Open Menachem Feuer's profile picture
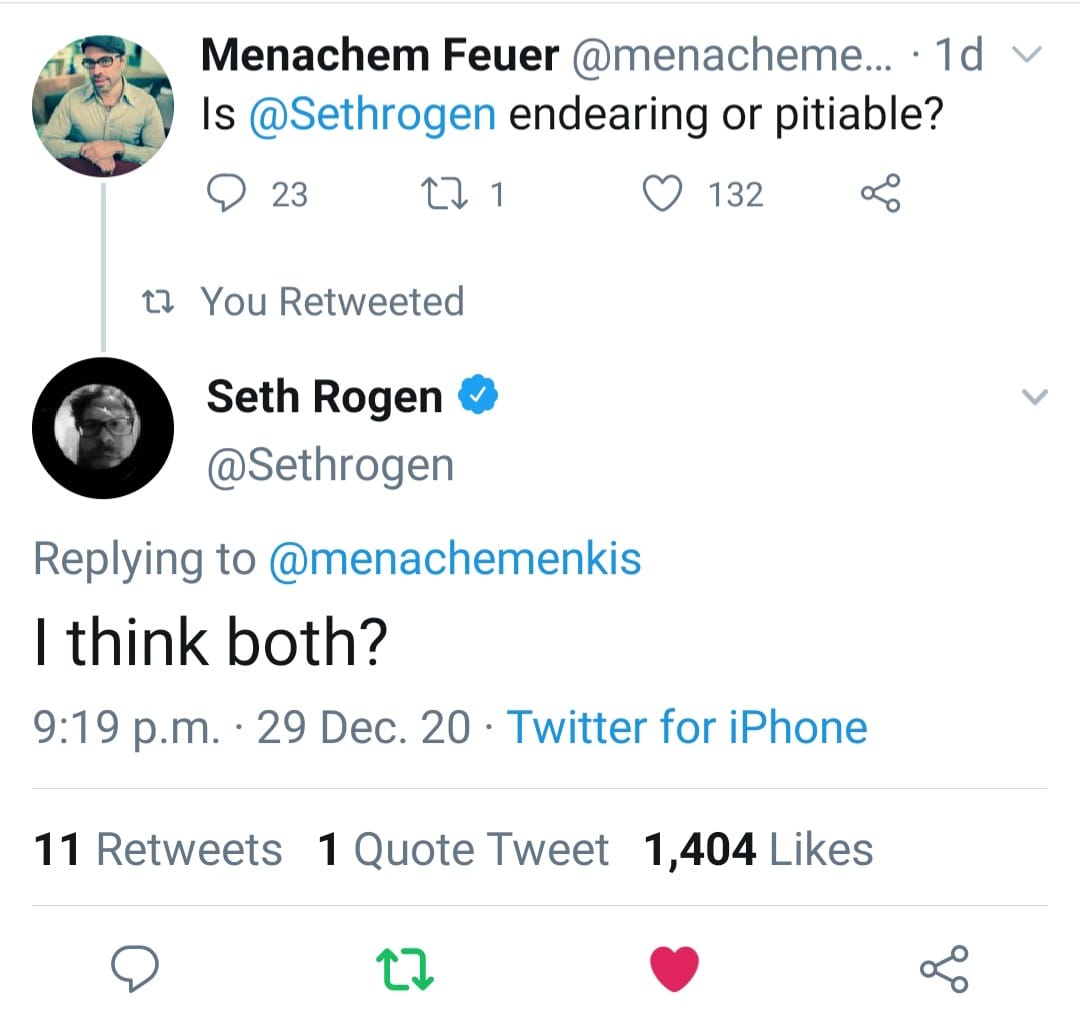1080x1013 pixels. coord(103,106)
